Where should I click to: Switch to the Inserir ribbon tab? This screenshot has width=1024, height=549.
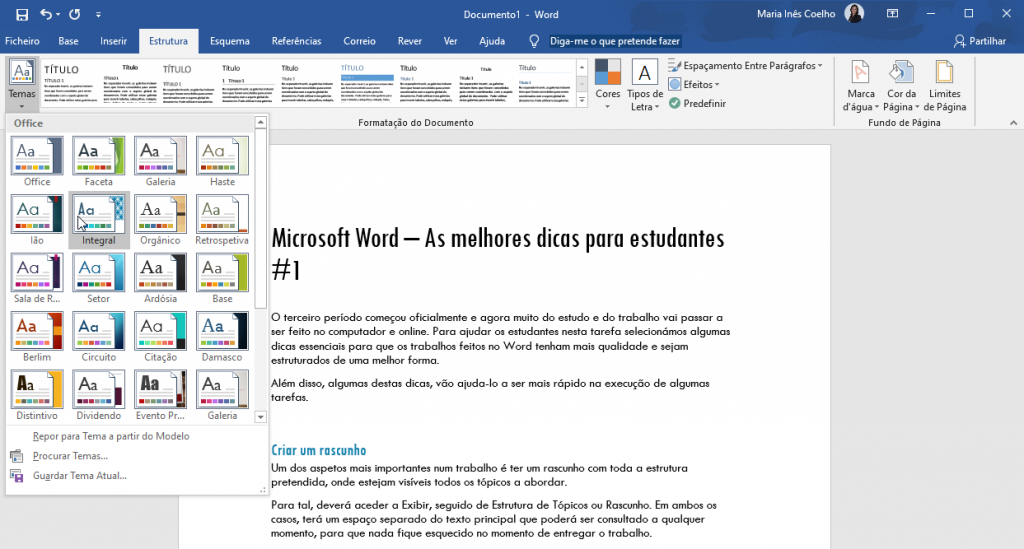(113, 41)
